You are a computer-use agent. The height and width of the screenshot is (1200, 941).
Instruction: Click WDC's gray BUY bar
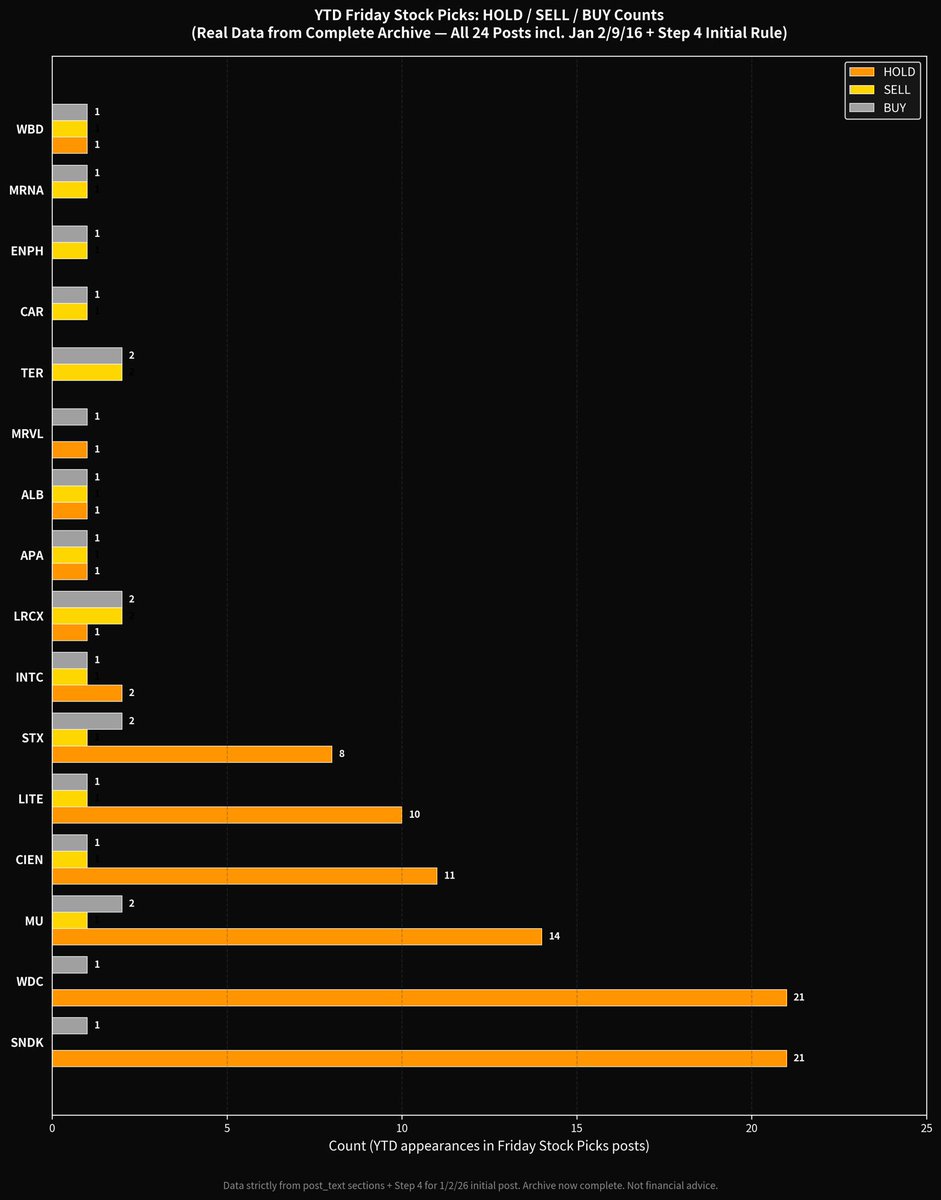69,965
